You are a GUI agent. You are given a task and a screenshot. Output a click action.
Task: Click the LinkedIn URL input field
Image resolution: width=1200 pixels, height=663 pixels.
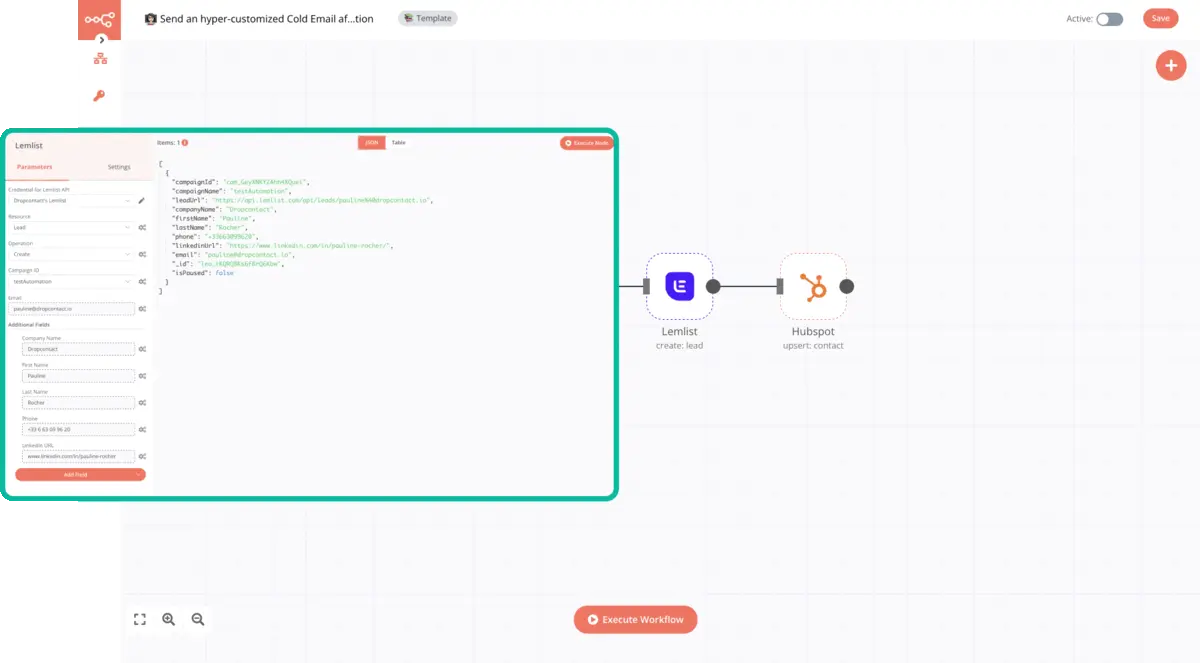[78, 456]
